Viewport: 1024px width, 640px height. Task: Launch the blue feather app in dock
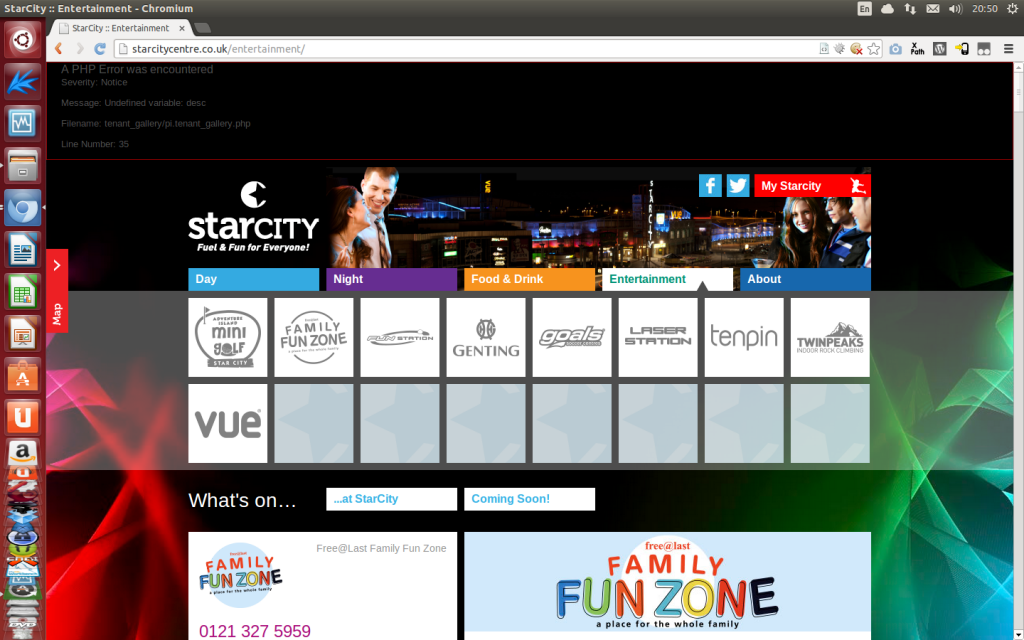tap(23, 81)
